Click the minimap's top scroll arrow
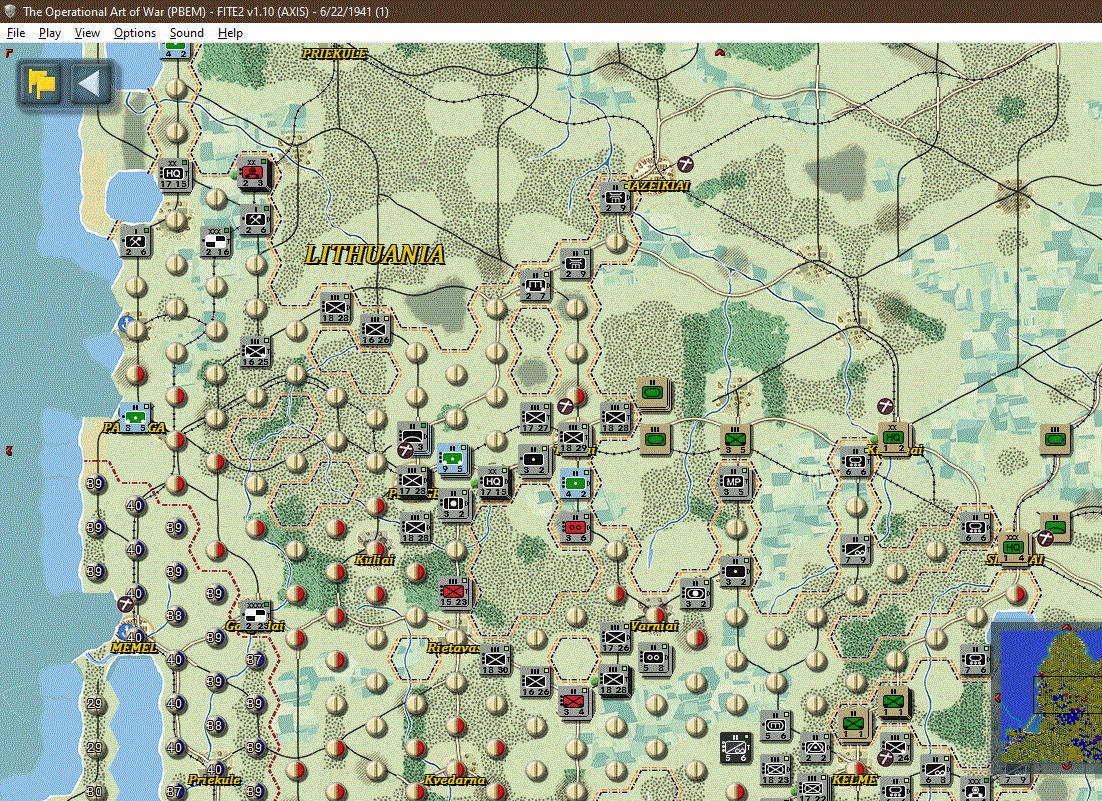Viewport: 1102px width, 801px height. (x=1066, y=627)
